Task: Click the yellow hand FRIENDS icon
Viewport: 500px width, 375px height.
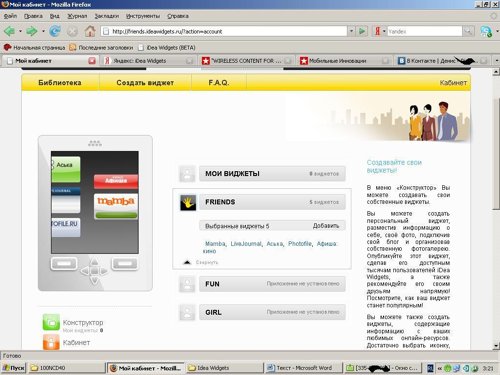Action: pos(188,202)
